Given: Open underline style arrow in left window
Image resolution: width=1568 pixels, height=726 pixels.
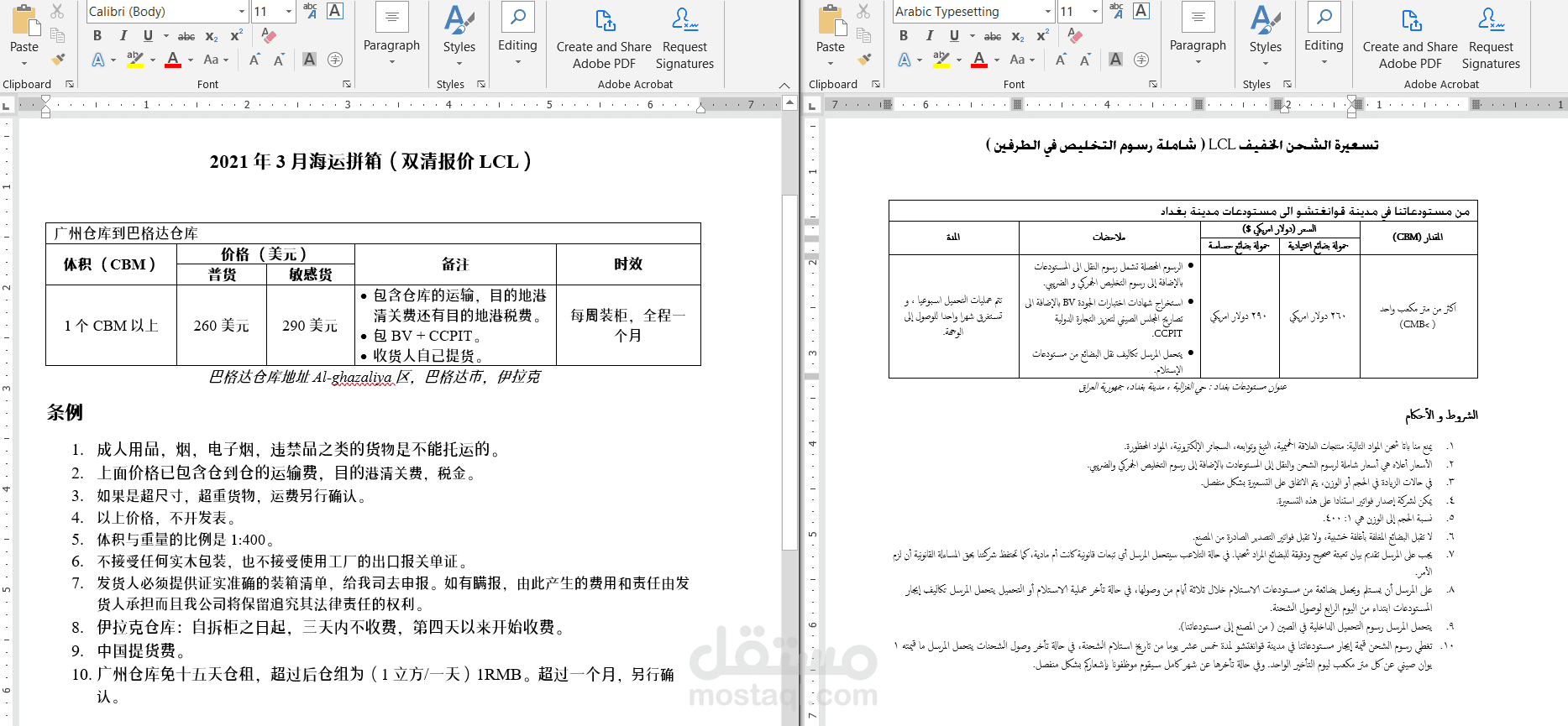Looking at the screenshot, I should [165, 36].
